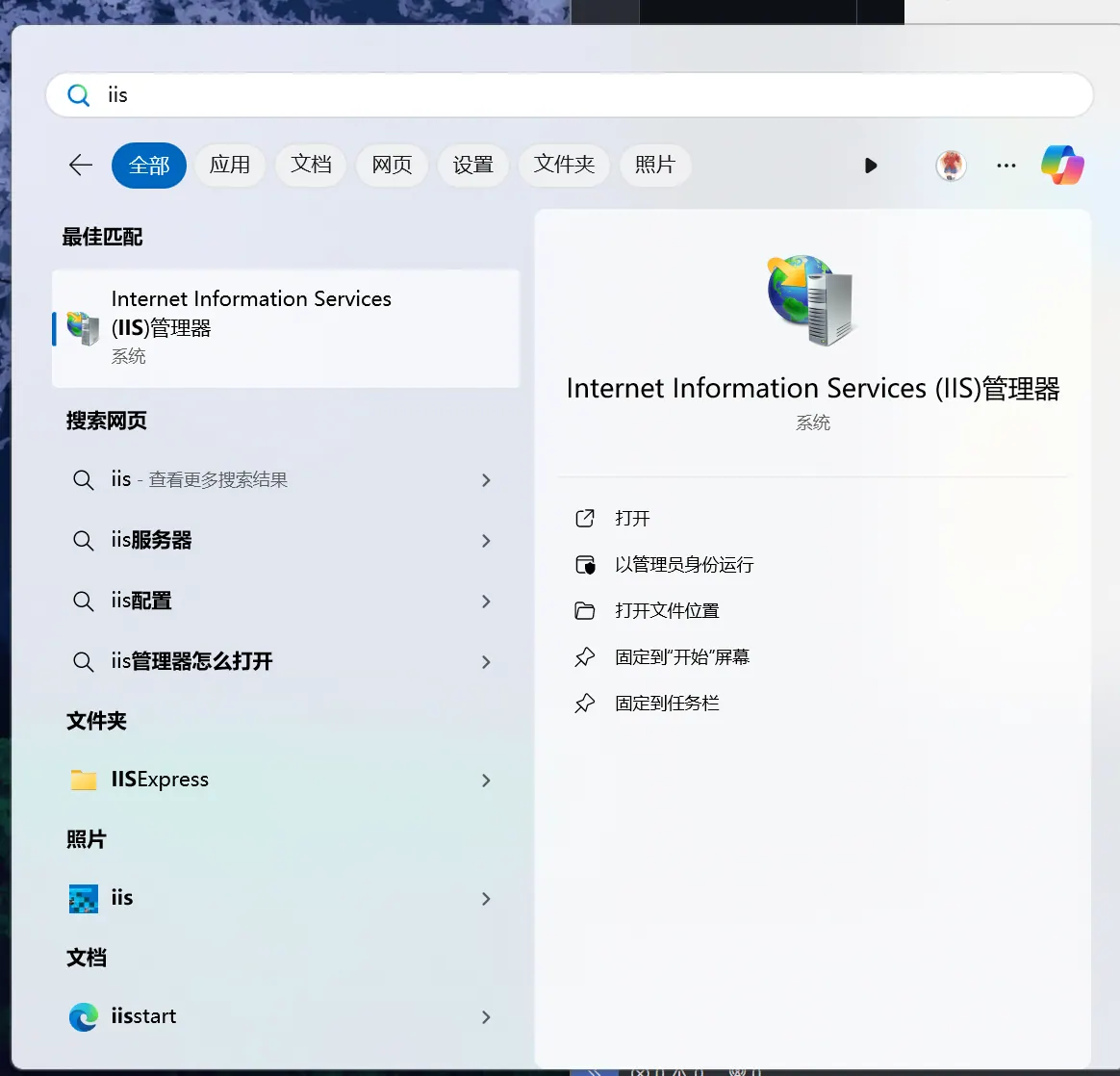The width and height of the screenshot is (1120, 1076).
Task: Expand the iis配置 web suggestion chevron
Action: [486, 602]
